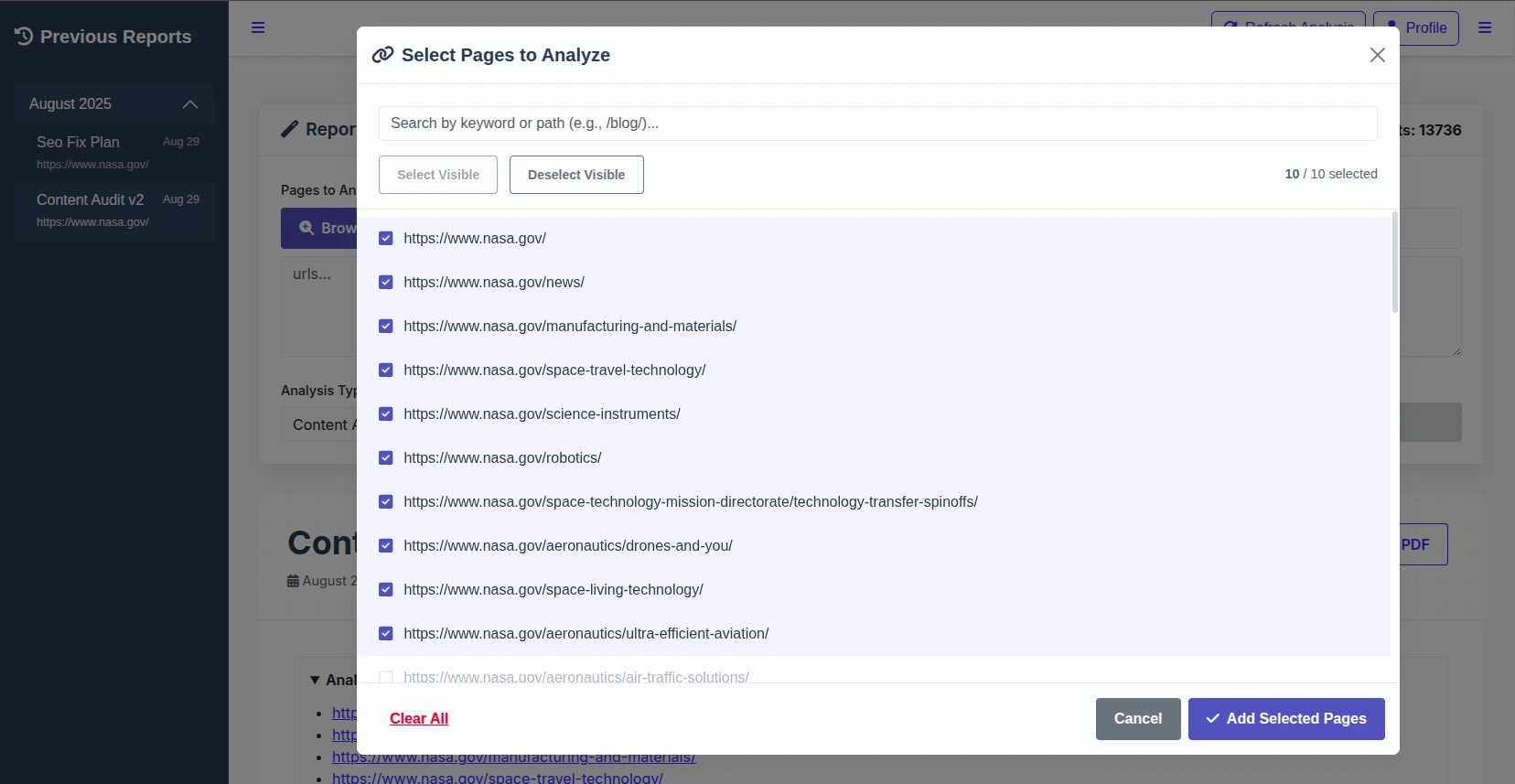Click the pencil icon beside Report heading
The width and height of the screenshot is (1515, 784).
pos(289,129)
